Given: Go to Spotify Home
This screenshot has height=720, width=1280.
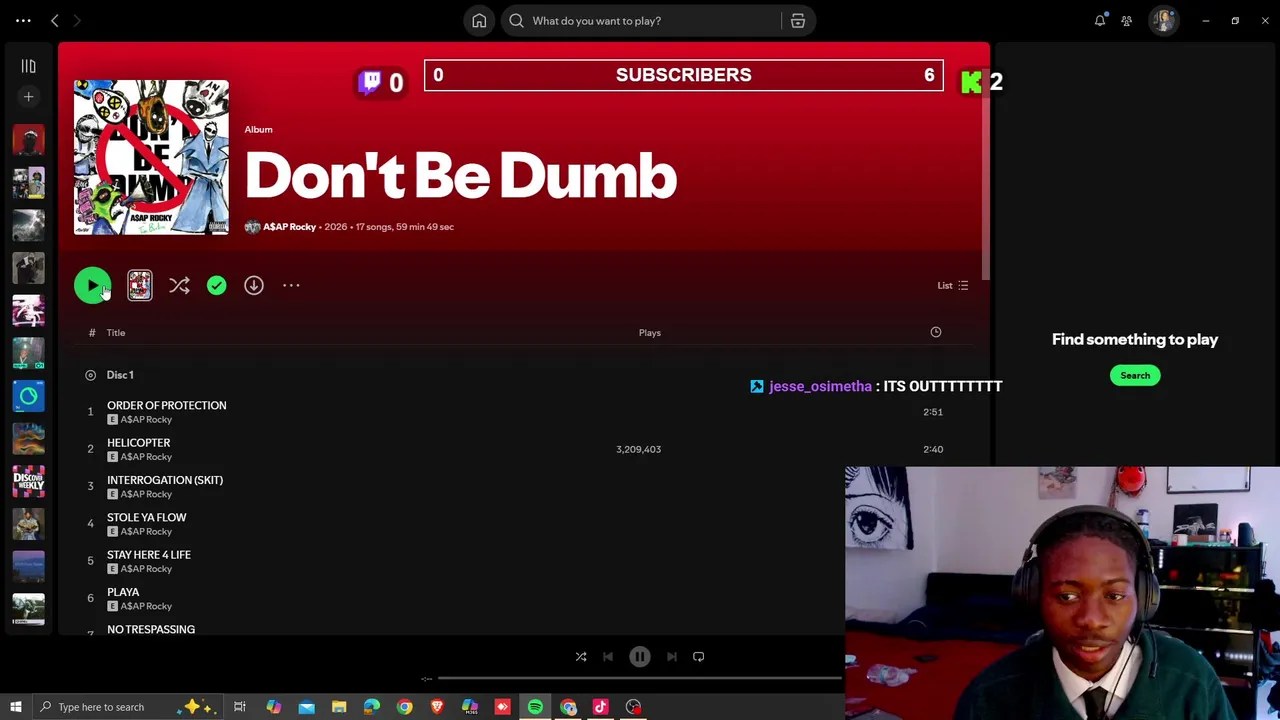Looking at the screenshot, I should tap(479, 21).
